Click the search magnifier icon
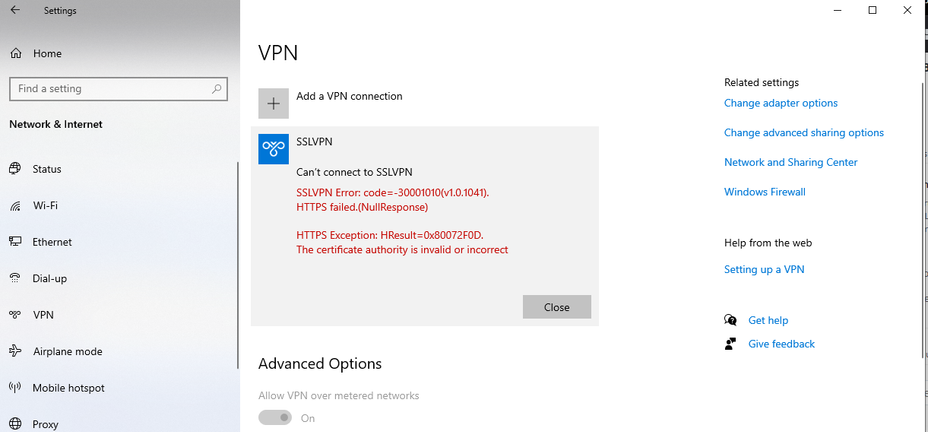This screenshot has height=432, width=928. coord(217,89)
